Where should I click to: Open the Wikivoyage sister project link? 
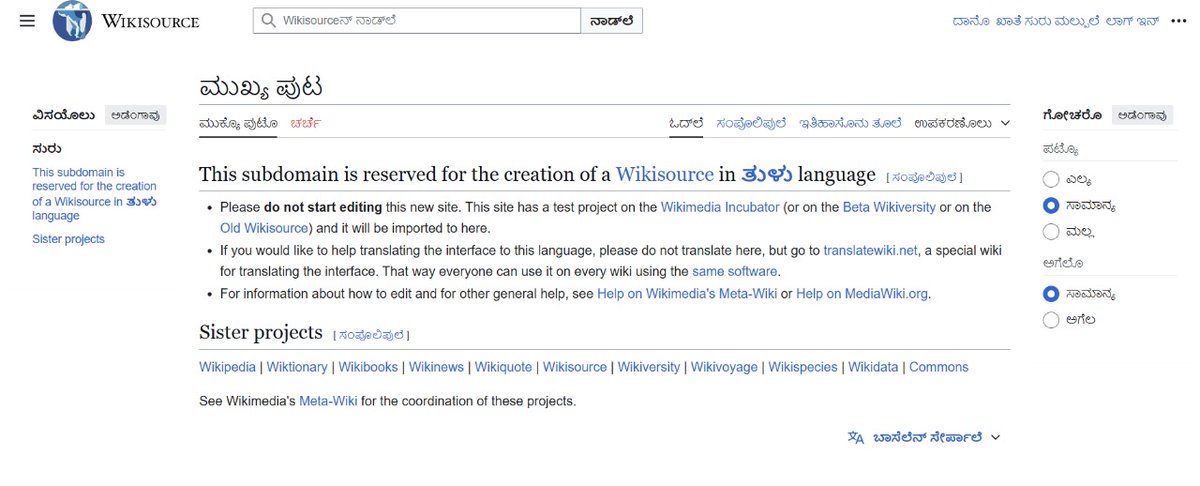pyautogui.click(x=724, y=367)
